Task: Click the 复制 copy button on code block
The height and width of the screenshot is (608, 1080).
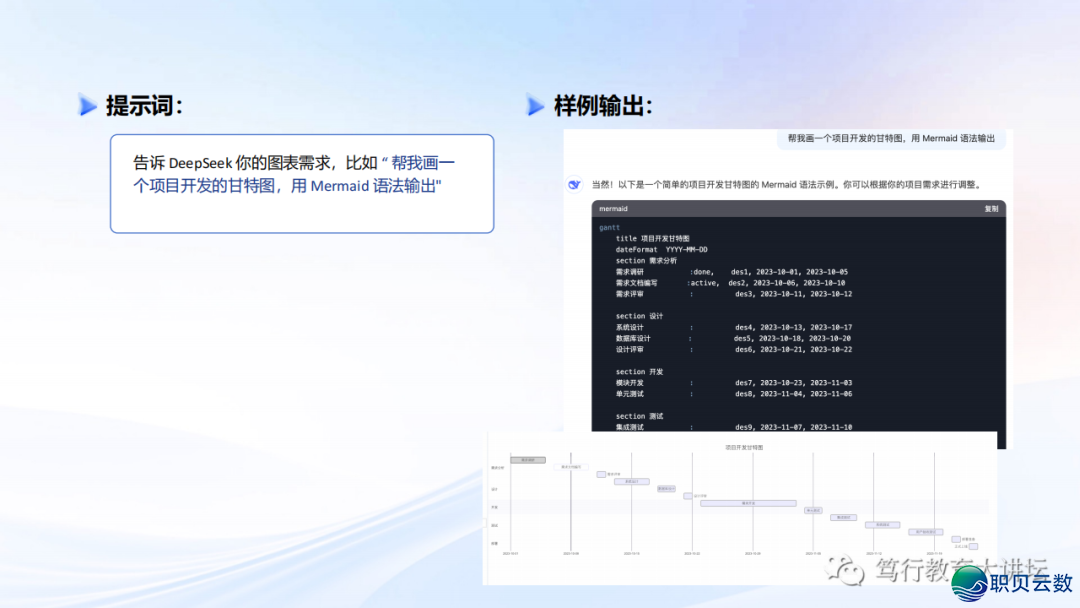Action: pos(991,209)
